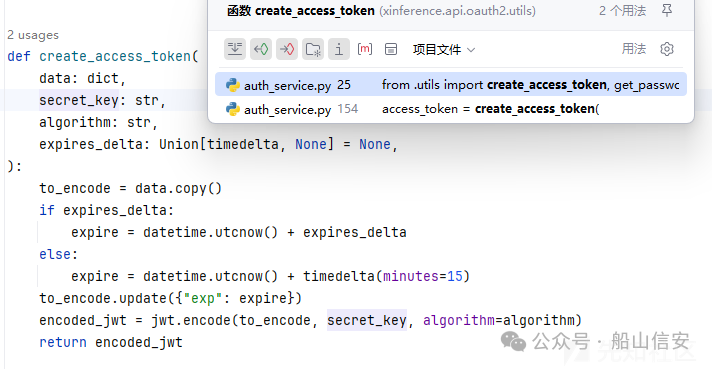This screenshot has height=369, width=712.
Task: Click the '用法' label in the popup toolbar
Action: pyautogui.click(x=633, y=49)
